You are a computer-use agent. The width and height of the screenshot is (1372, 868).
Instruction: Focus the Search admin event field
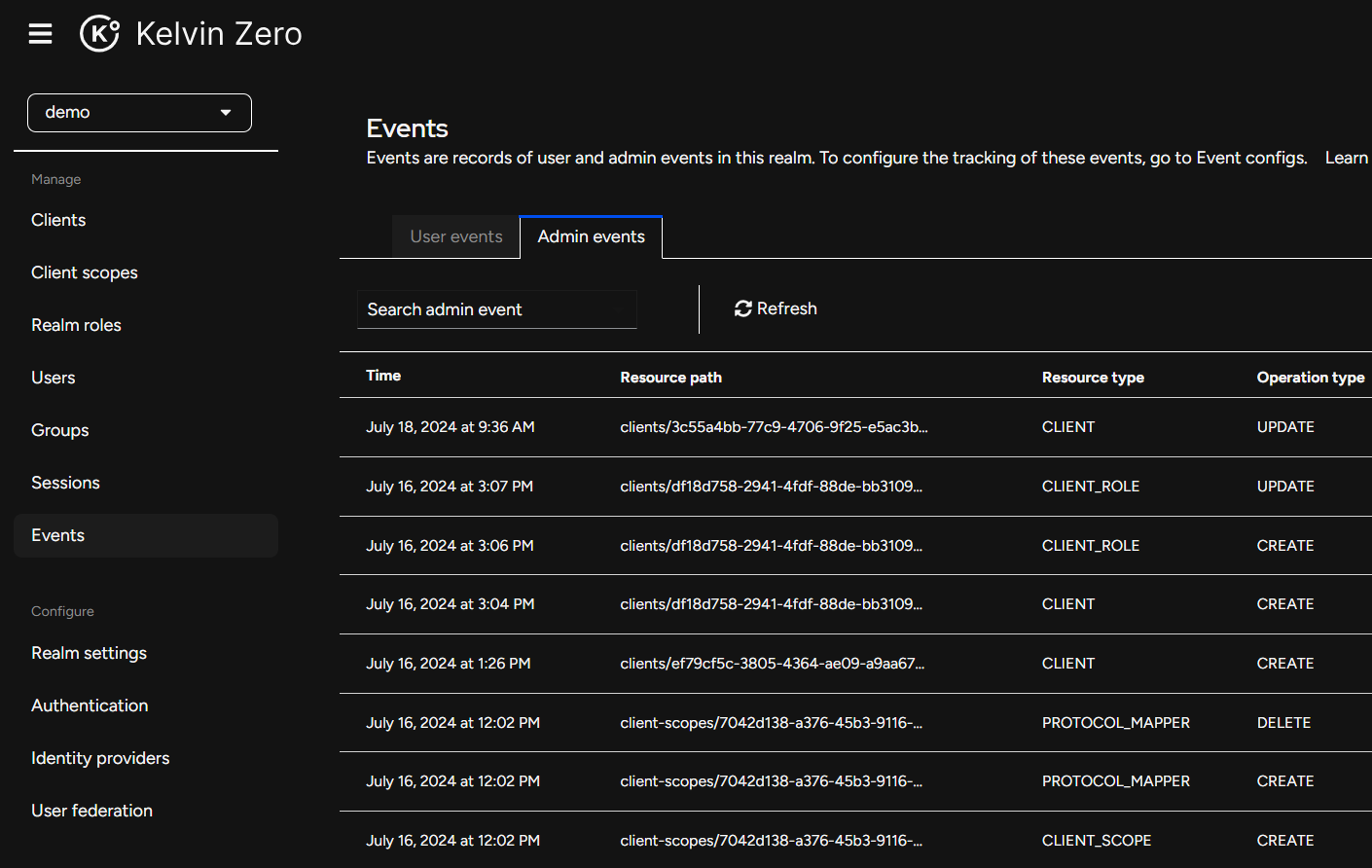[x=496, y=309]
